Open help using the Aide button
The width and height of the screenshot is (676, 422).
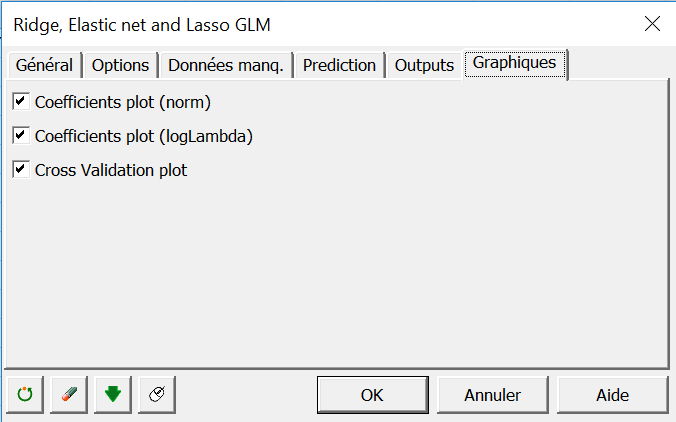[612, 395]
